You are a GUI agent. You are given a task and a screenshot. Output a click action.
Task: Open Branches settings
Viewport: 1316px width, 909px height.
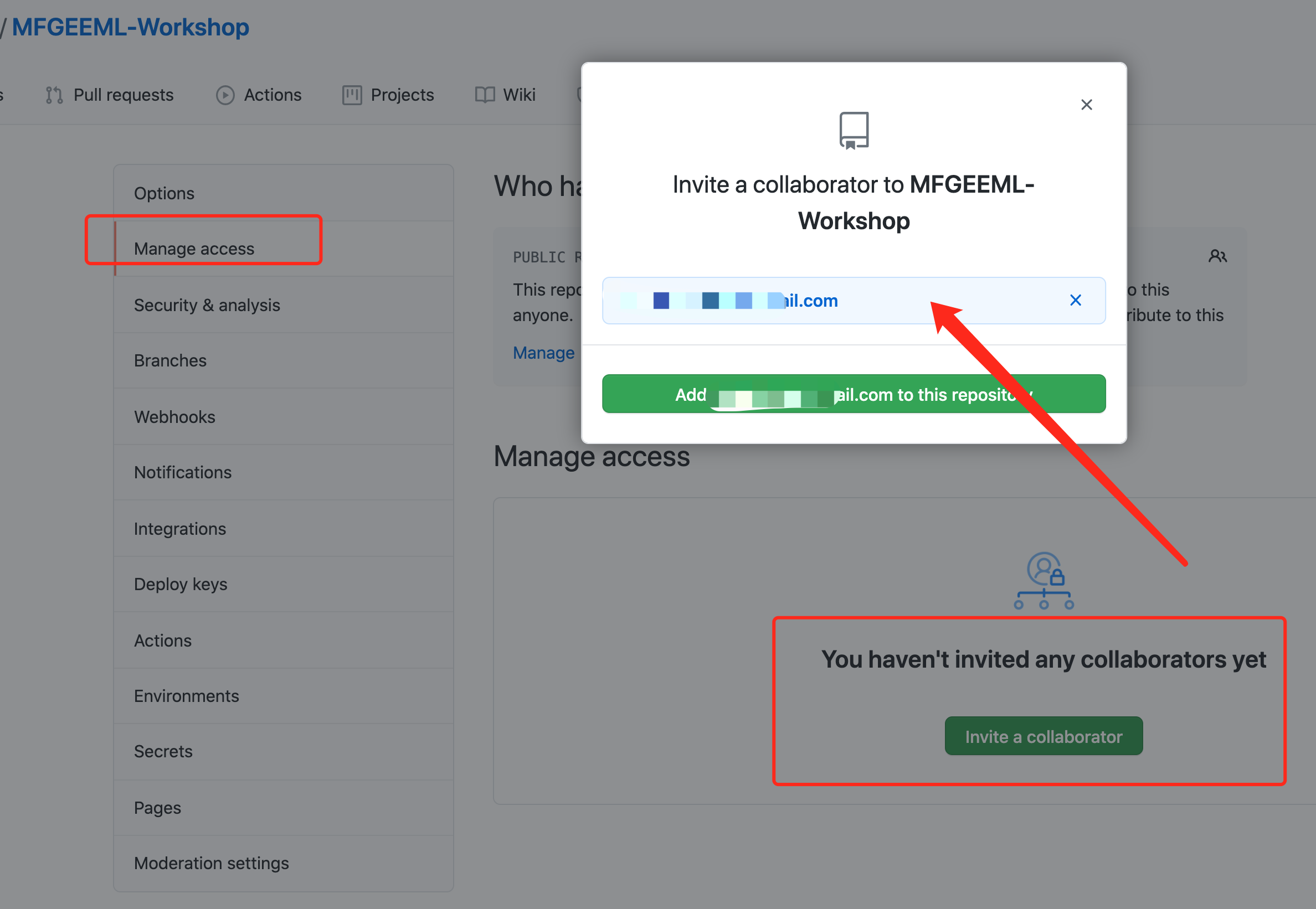coord(284,360)
